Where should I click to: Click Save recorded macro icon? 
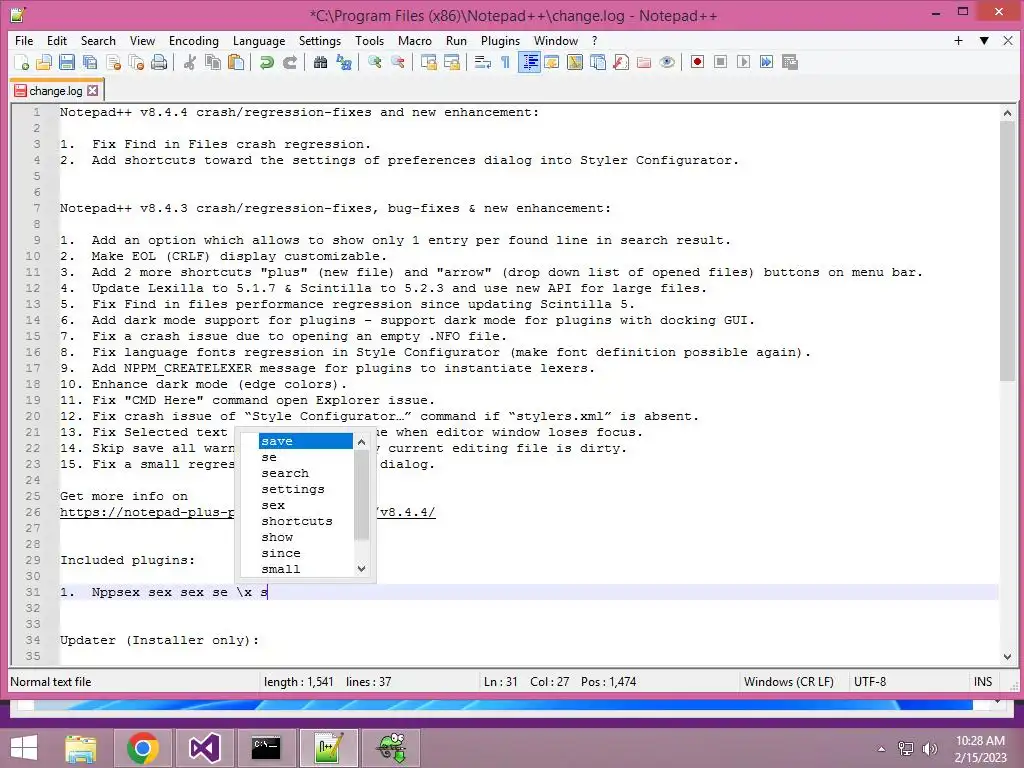[x=790, y=62]
